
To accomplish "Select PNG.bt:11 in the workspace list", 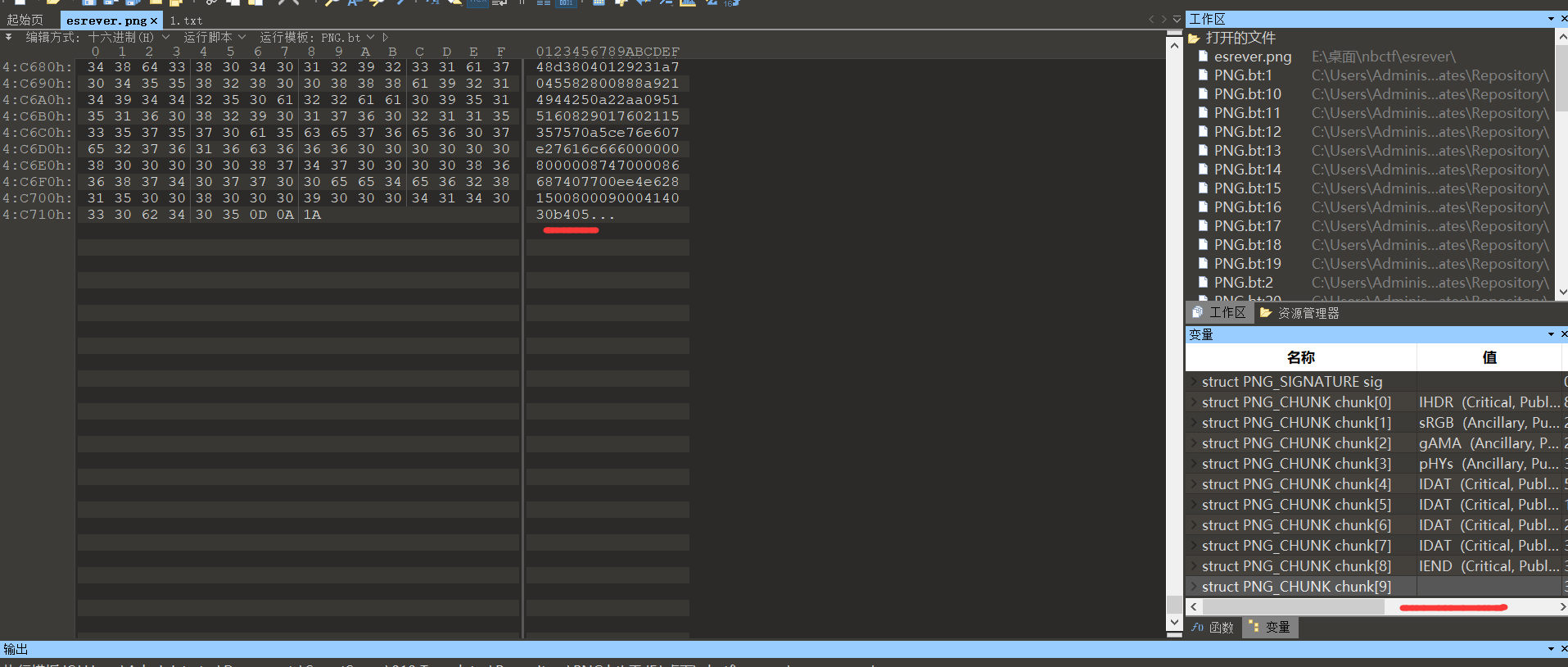I will (x=1248, y=113).
